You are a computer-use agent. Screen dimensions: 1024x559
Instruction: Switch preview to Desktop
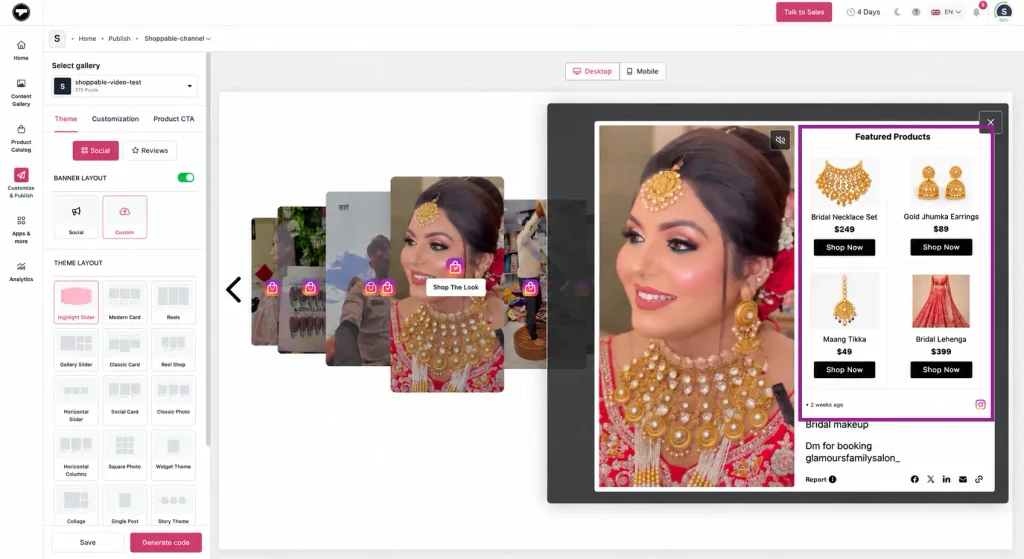pyautogui.click(x=592, y=71)
